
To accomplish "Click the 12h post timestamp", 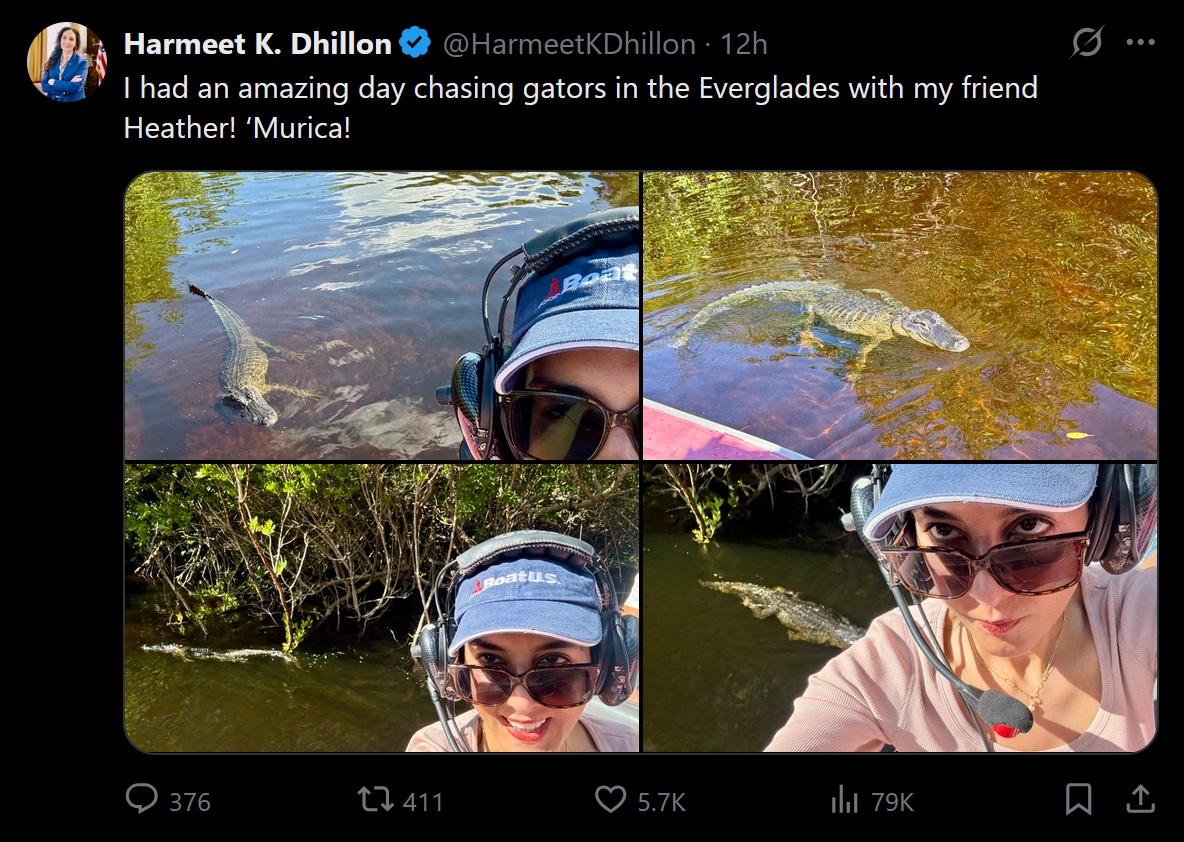I will (x=744, y=44).
